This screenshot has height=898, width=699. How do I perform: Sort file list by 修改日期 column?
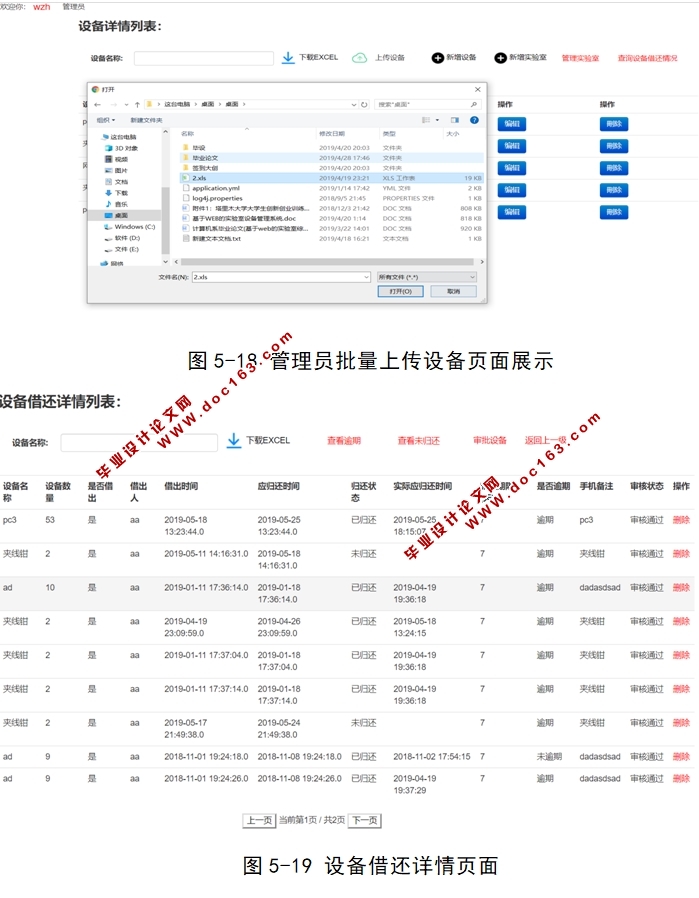[x=332, y=133]
